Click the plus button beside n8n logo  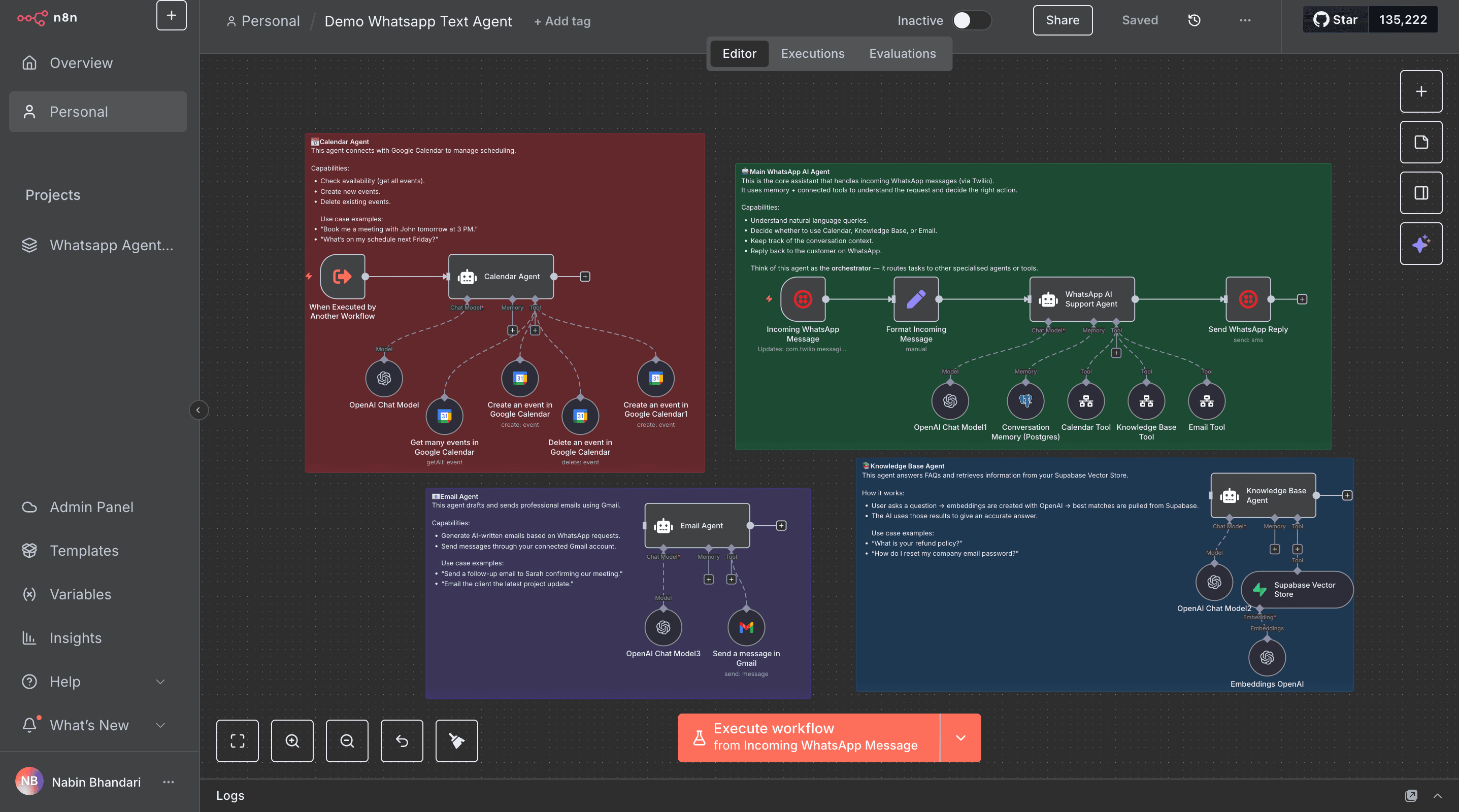coord(171,15)
